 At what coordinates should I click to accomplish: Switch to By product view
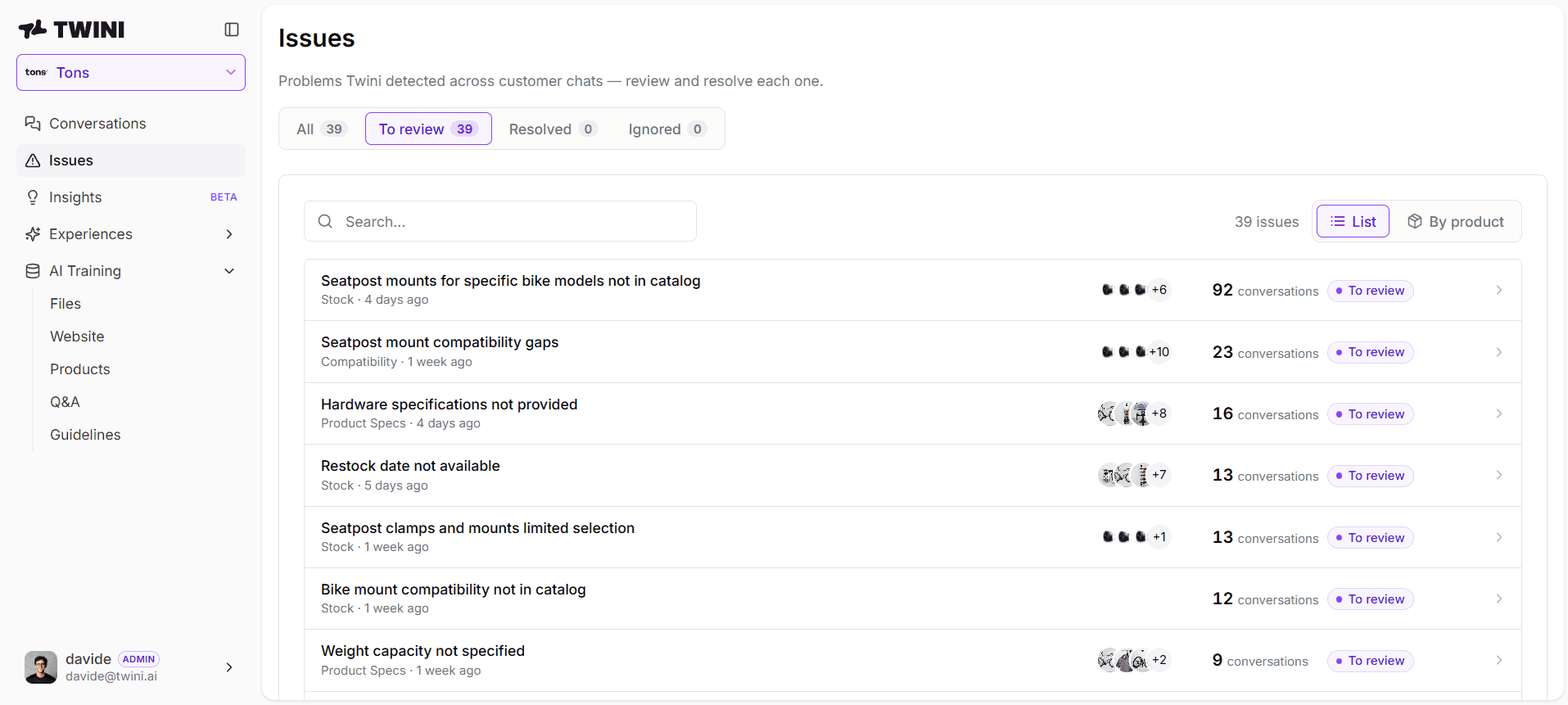(x=1456, y=221)
